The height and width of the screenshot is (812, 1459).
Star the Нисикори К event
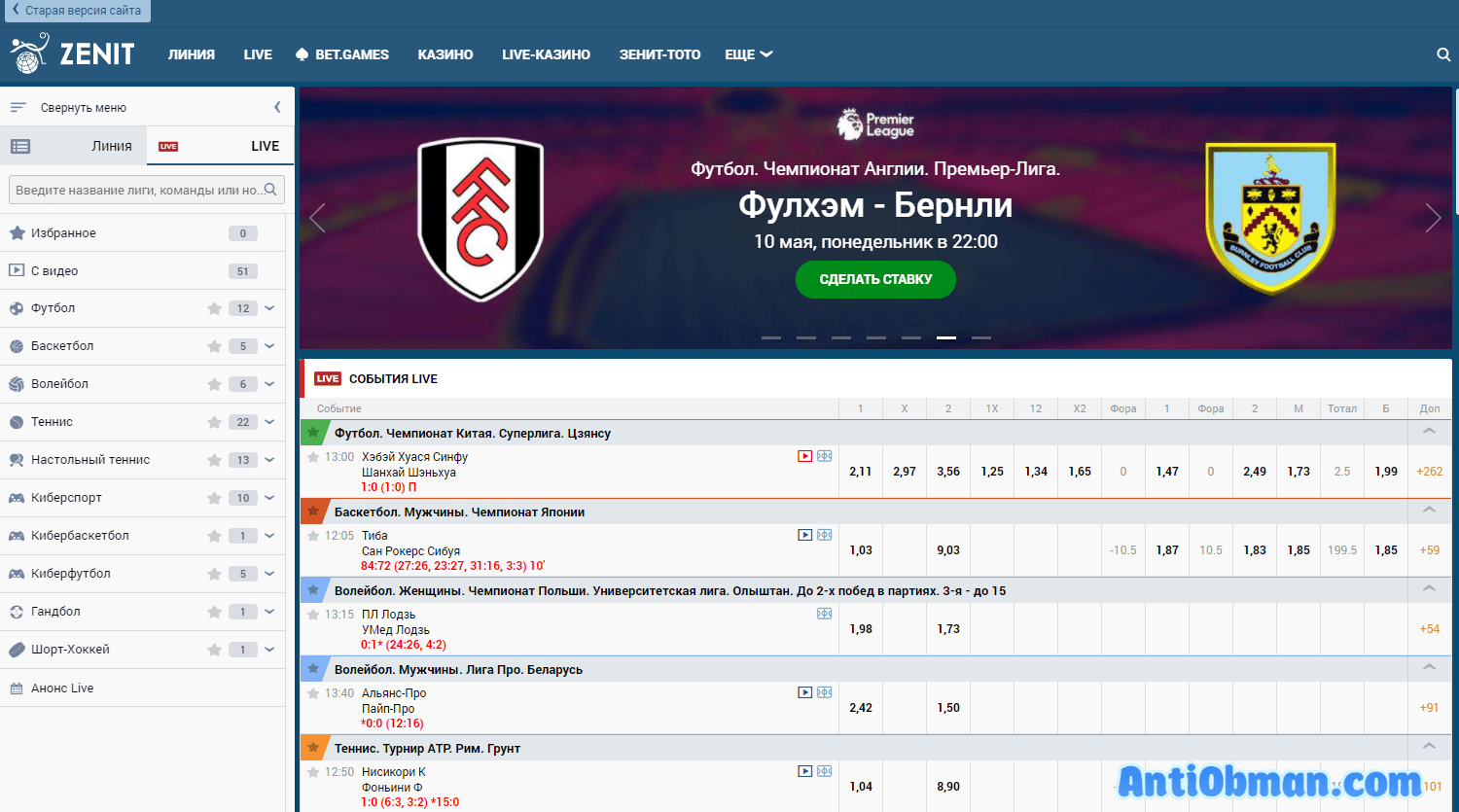(313, 772)
